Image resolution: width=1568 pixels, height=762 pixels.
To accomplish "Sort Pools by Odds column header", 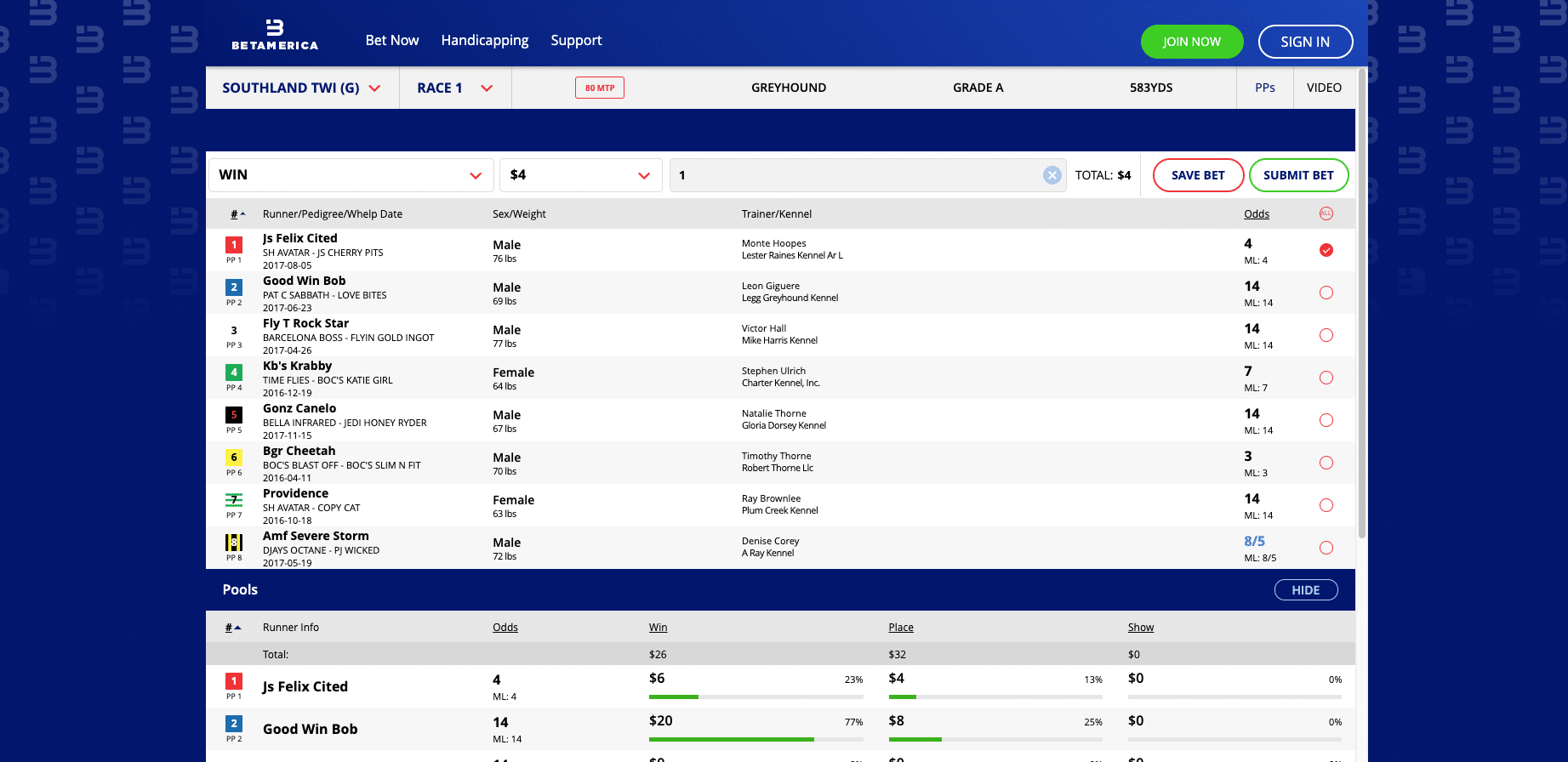I will point(505,628).
